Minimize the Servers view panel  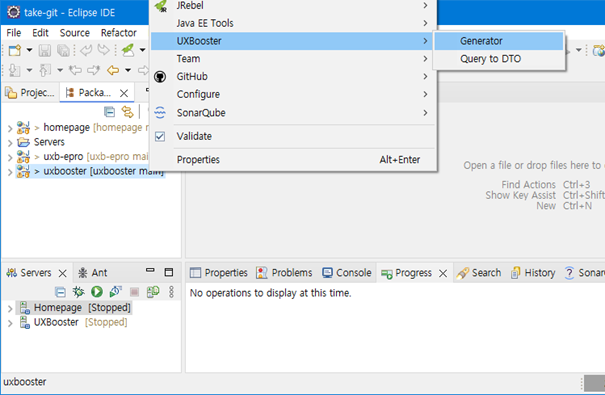point(150,271)
